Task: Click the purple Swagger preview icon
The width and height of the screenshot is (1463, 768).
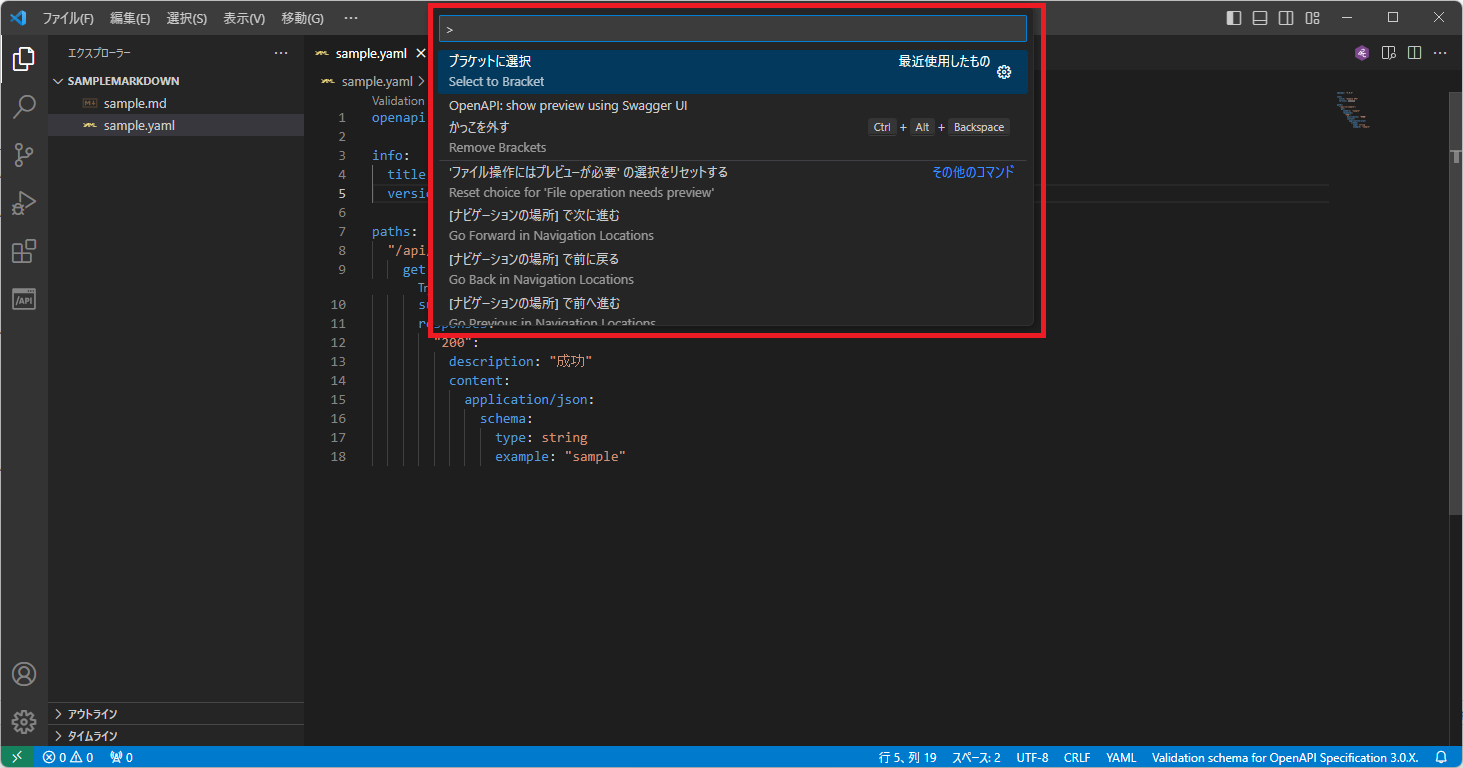Action: [x=1361, y=53]
